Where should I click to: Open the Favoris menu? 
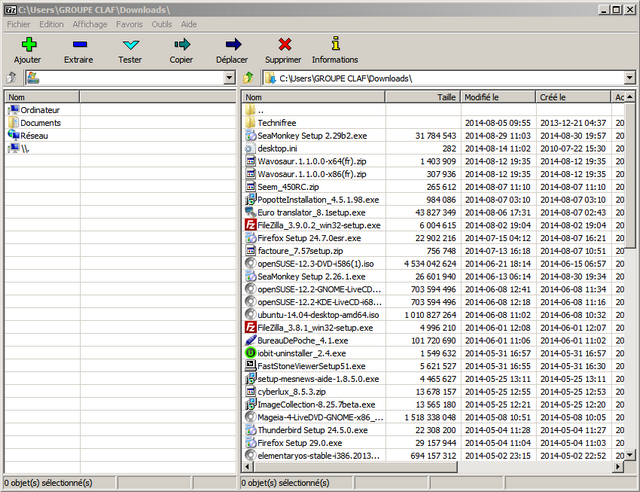(128, 24)
